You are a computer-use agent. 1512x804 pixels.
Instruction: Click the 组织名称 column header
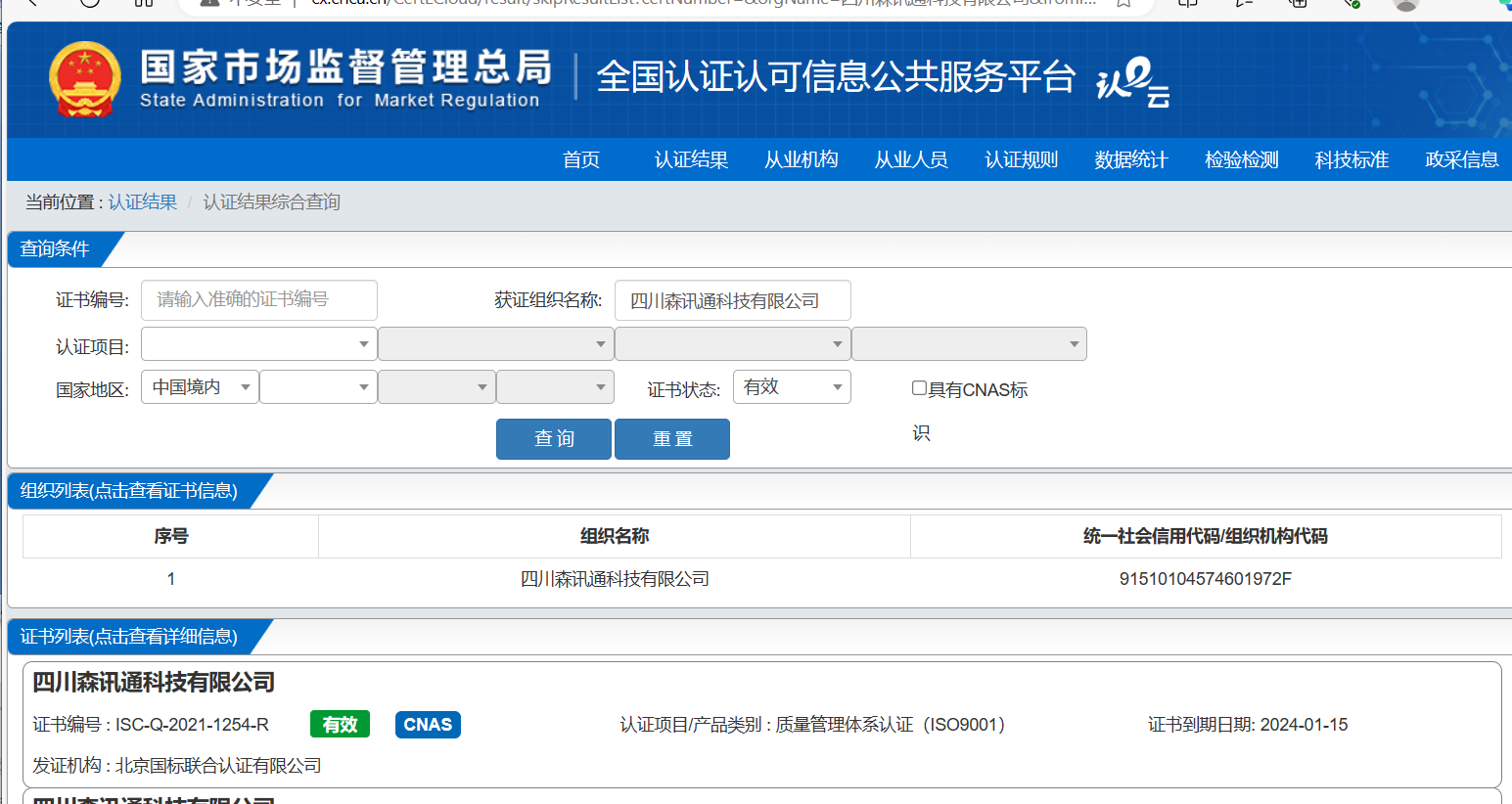tap(615, 536)
